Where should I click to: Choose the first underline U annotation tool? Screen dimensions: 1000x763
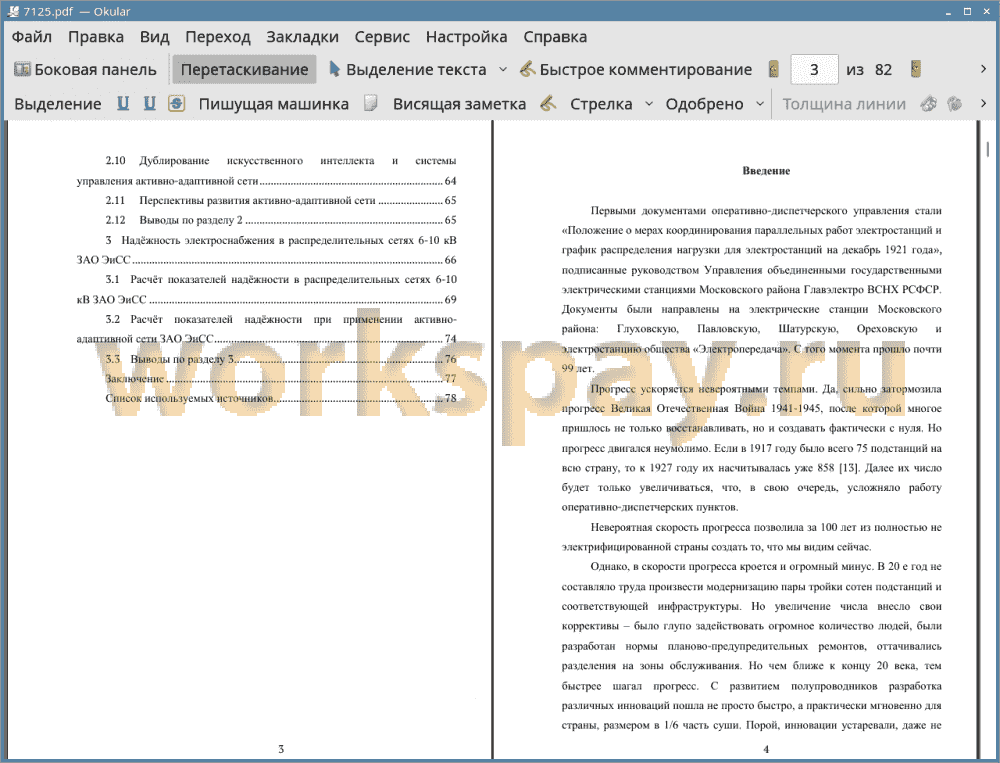pyautogui.click(x=122, y=103)
